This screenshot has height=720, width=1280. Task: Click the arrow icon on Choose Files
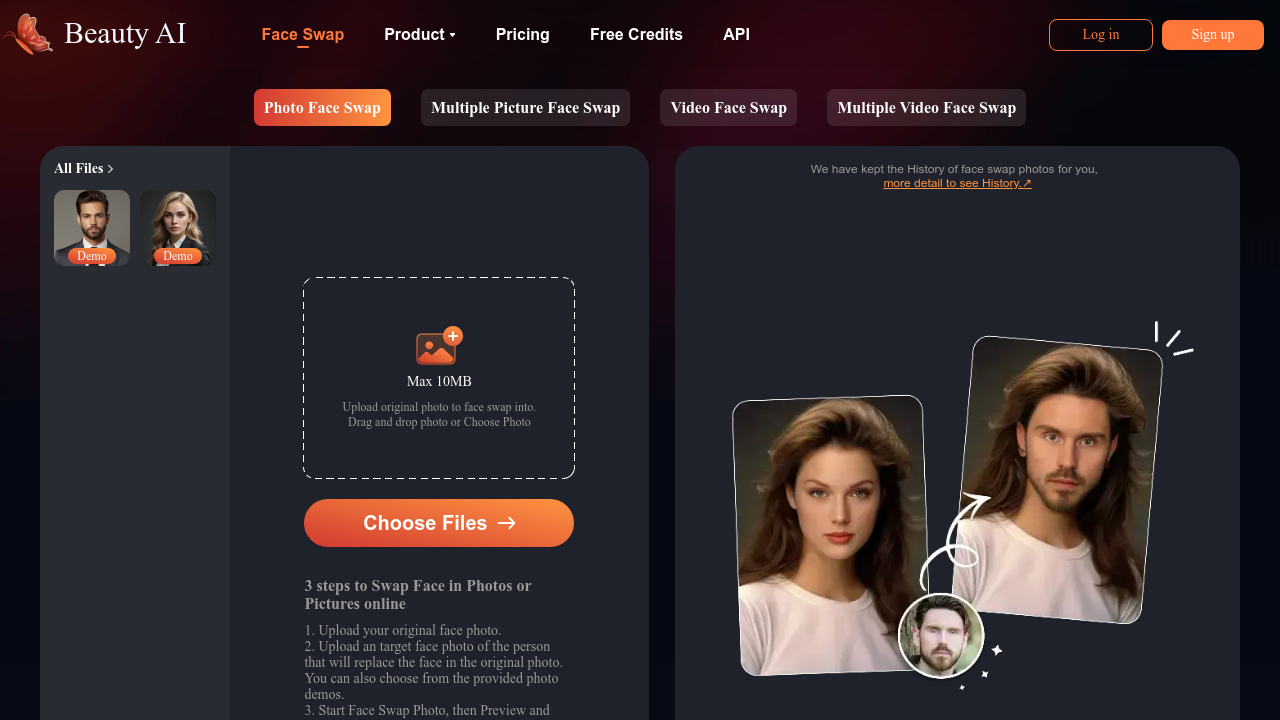[x=507, y=523]
